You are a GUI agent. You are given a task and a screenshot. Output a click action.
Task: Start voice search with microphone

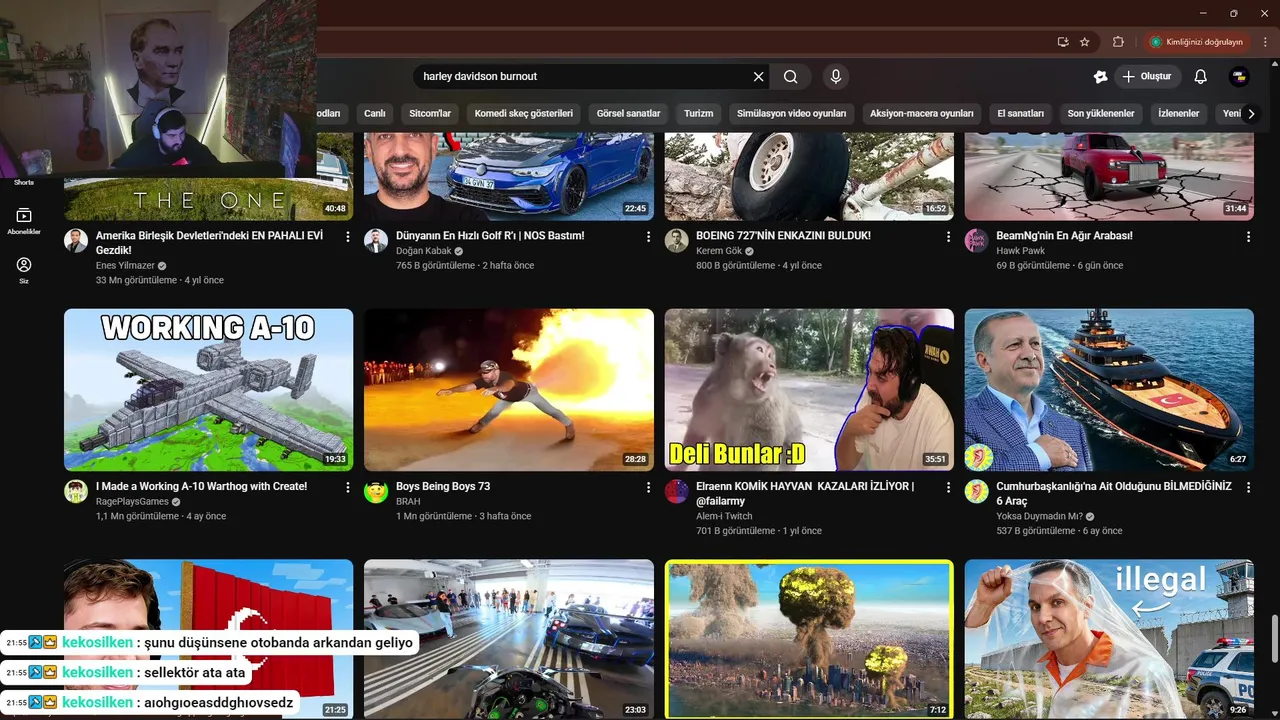836,77
